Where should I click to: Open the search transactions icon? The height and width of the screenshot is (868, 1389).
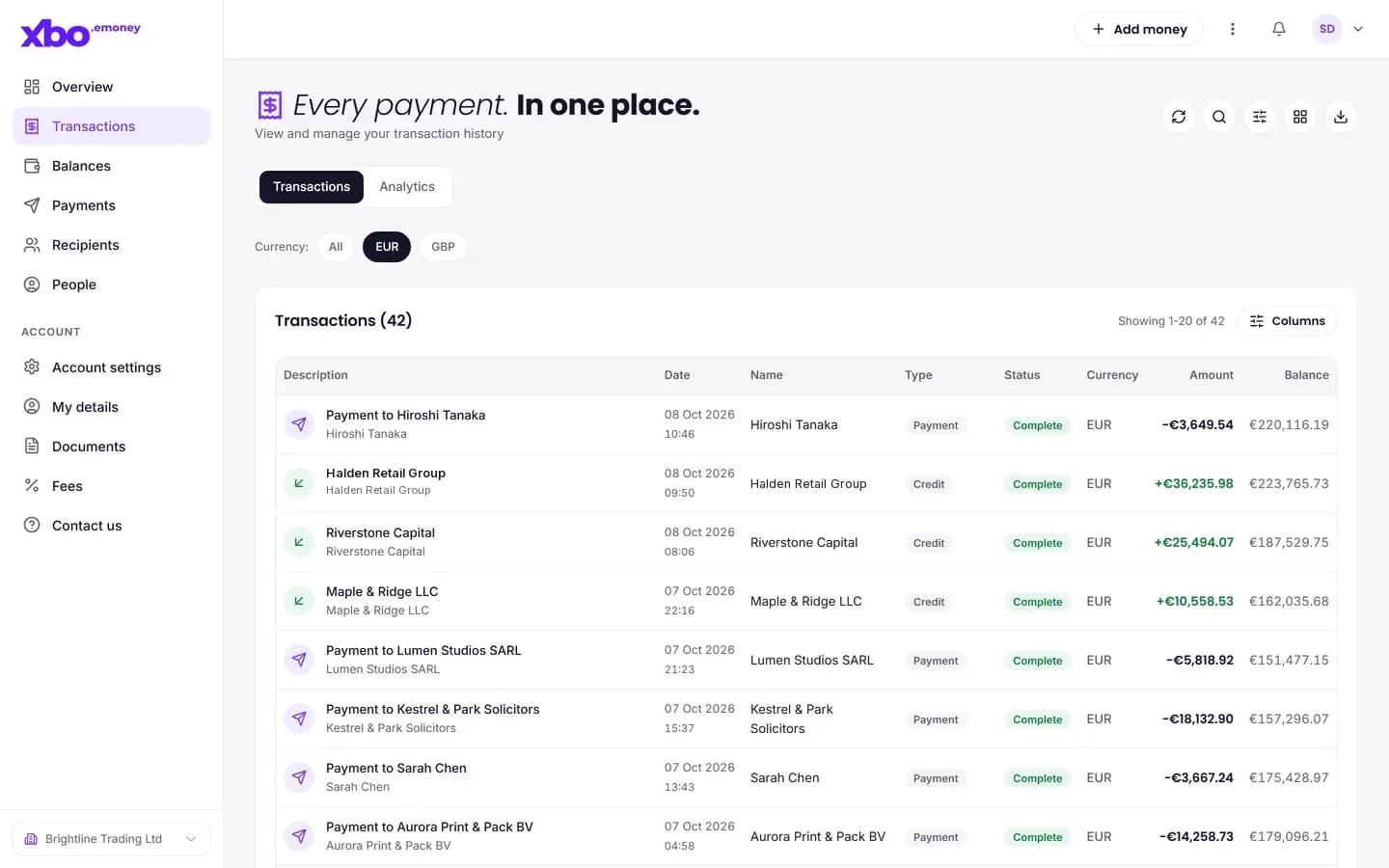(1219, 117)
